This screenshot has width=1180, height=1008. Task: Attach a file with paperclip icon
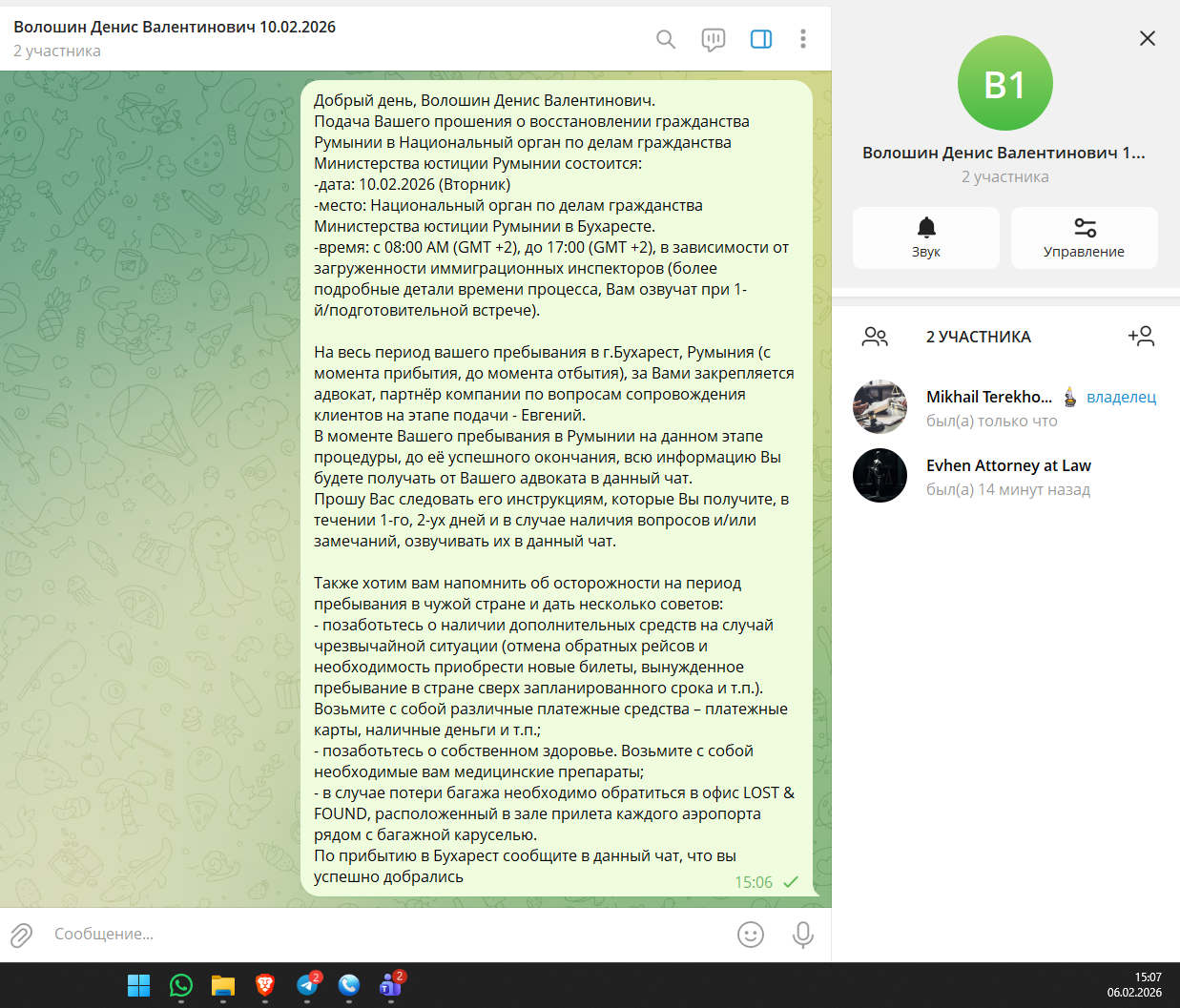22,935
